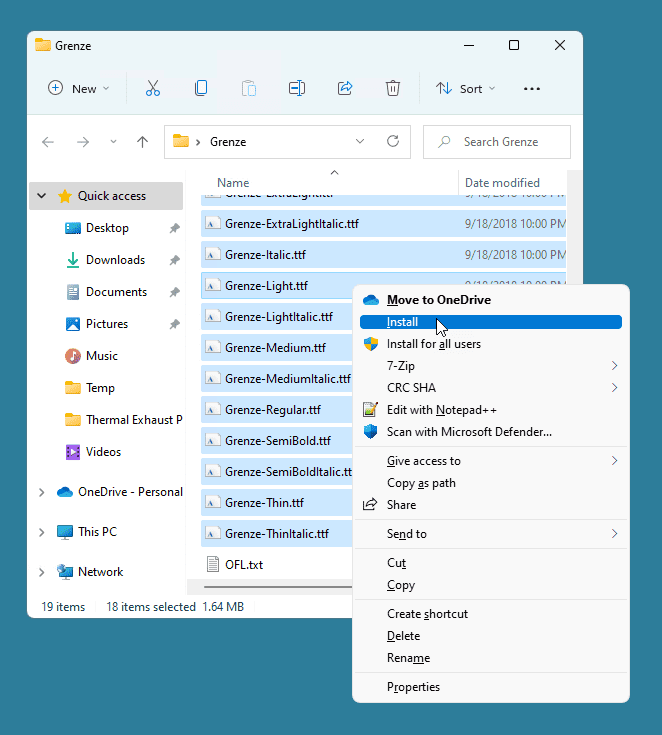The image size is (662, 735).
Task: Choose Edit with Notepad++
Action: click(x=490, y=410)
